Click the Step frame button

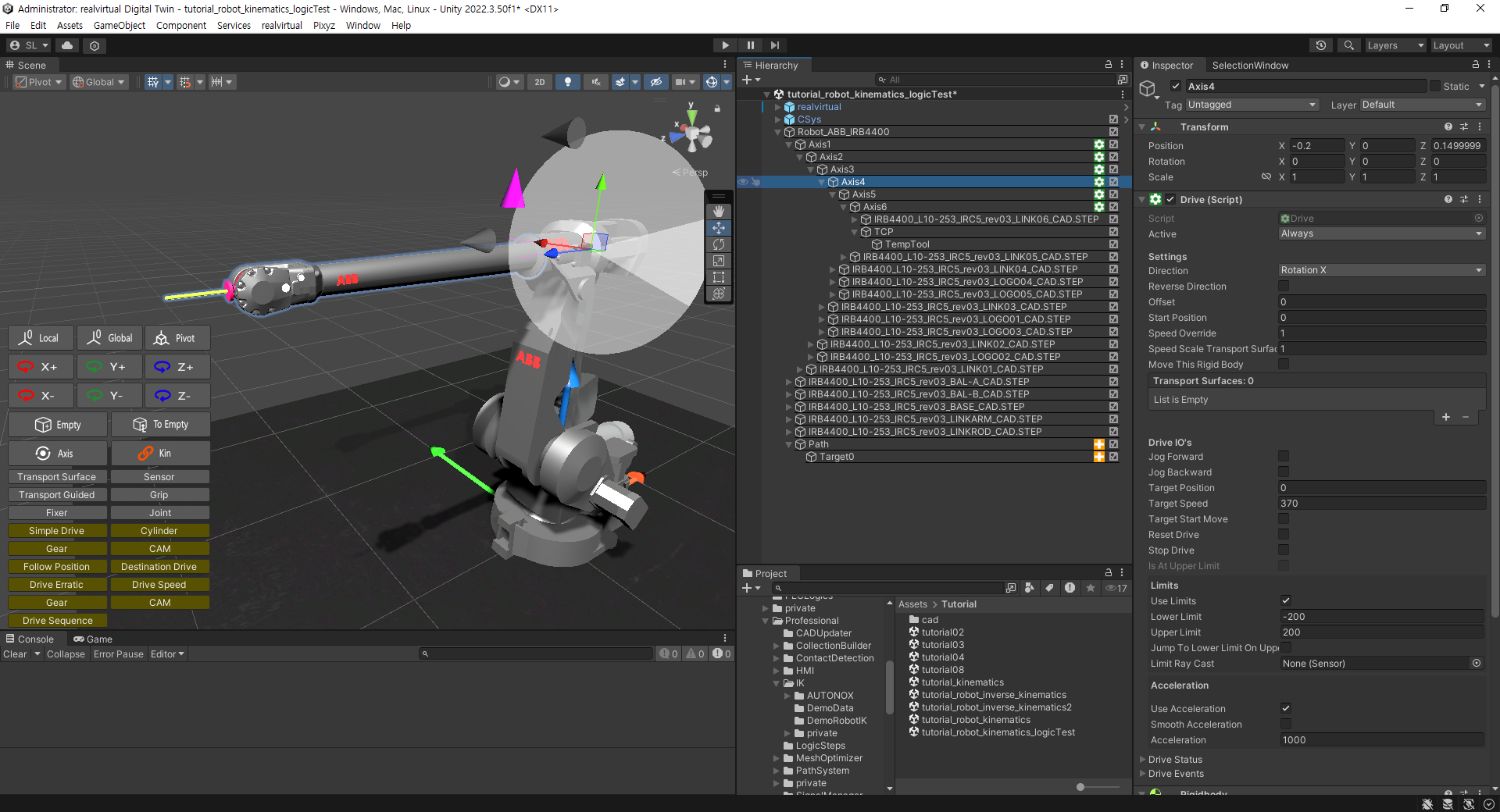(x=775, y=45)
